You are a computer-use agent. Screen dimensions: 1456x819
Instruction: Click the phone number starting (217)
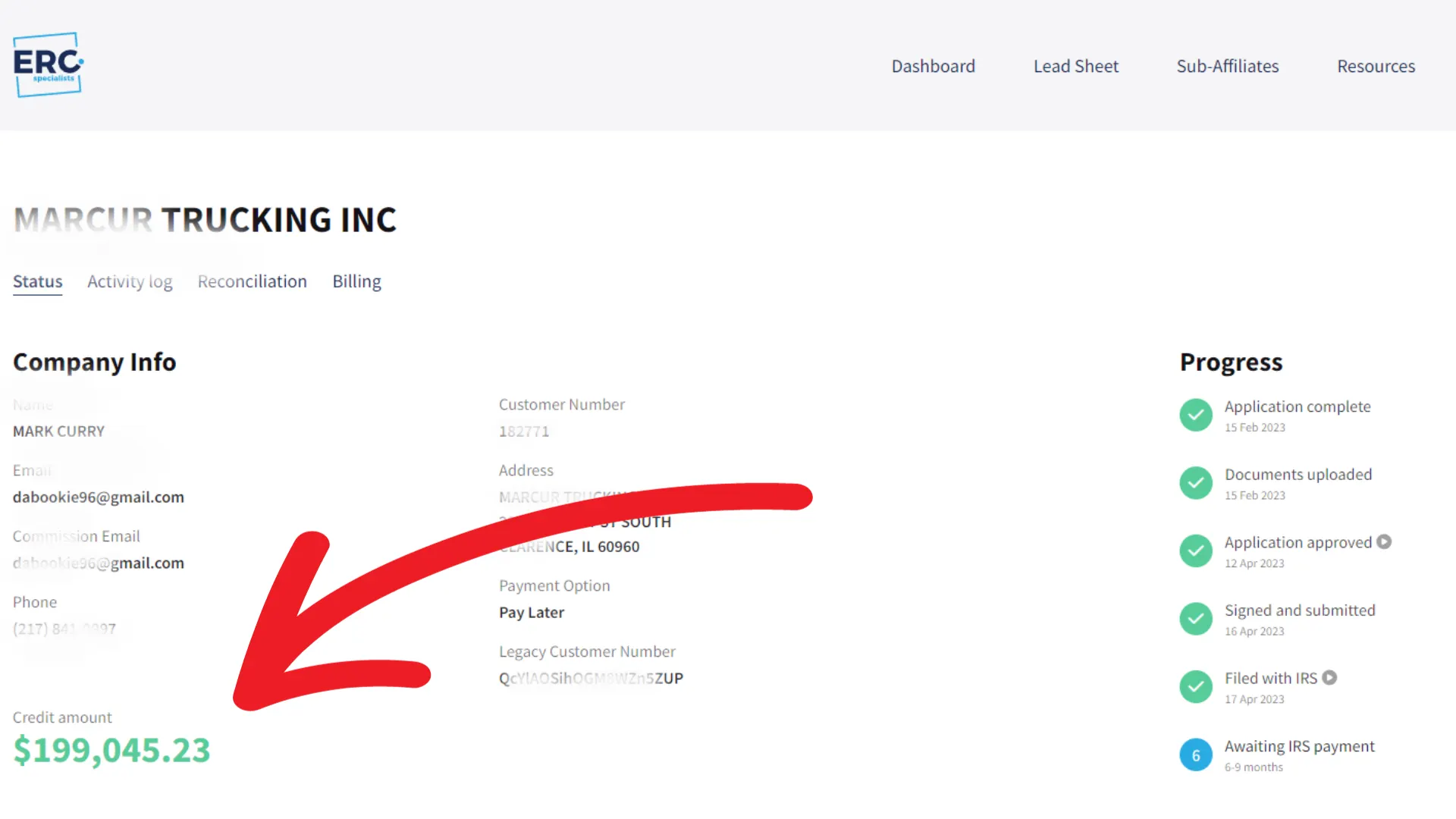(x=64, y=629)
